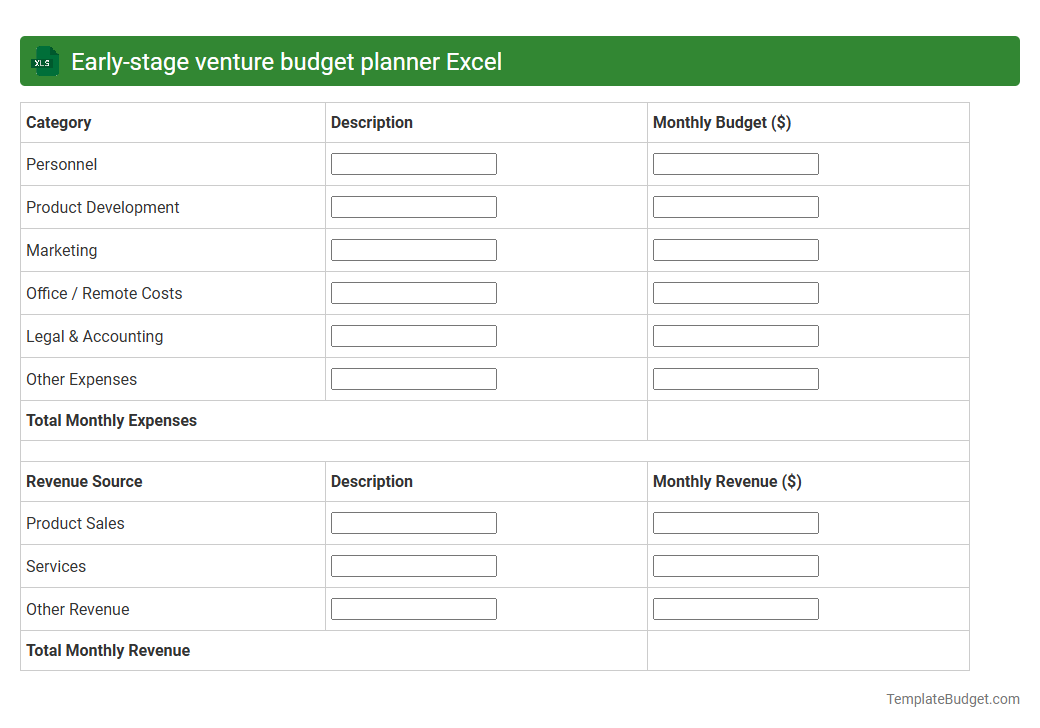Click the Other Expenses budget input
Viewport: 1040px width, 728px height.
[735, 378]
